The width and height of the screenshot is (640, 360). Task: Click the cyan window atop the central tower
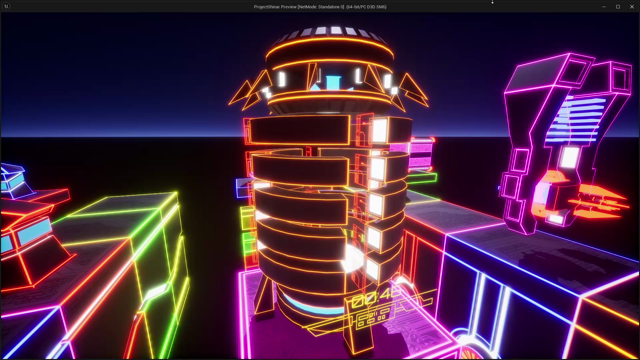pyautogui.click(x=333, y=82)
